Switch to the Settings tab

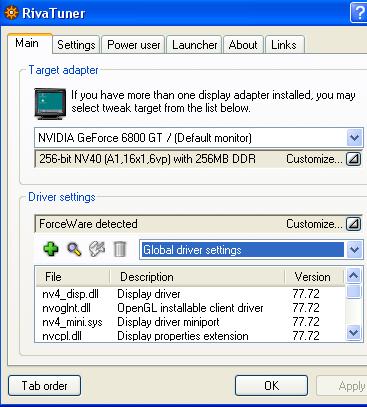76,45
